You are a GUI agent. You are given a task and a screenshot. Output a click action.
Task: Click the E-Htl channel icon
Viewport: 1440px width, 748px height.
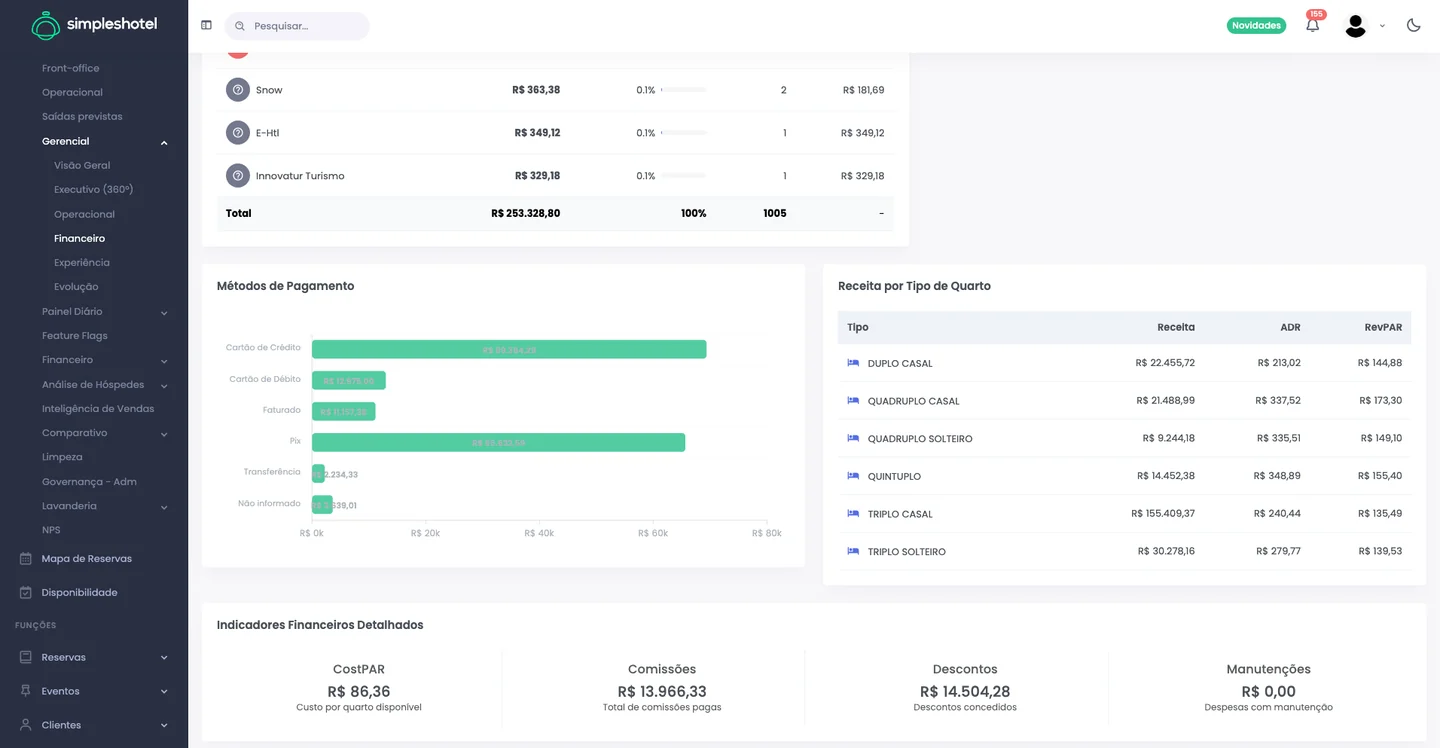coord(238,133)
